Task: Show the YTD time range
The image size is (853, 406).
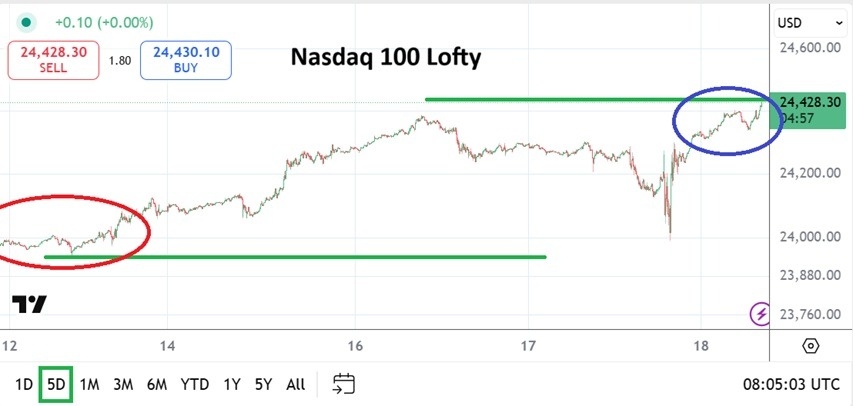Action: tap(195, 384)
